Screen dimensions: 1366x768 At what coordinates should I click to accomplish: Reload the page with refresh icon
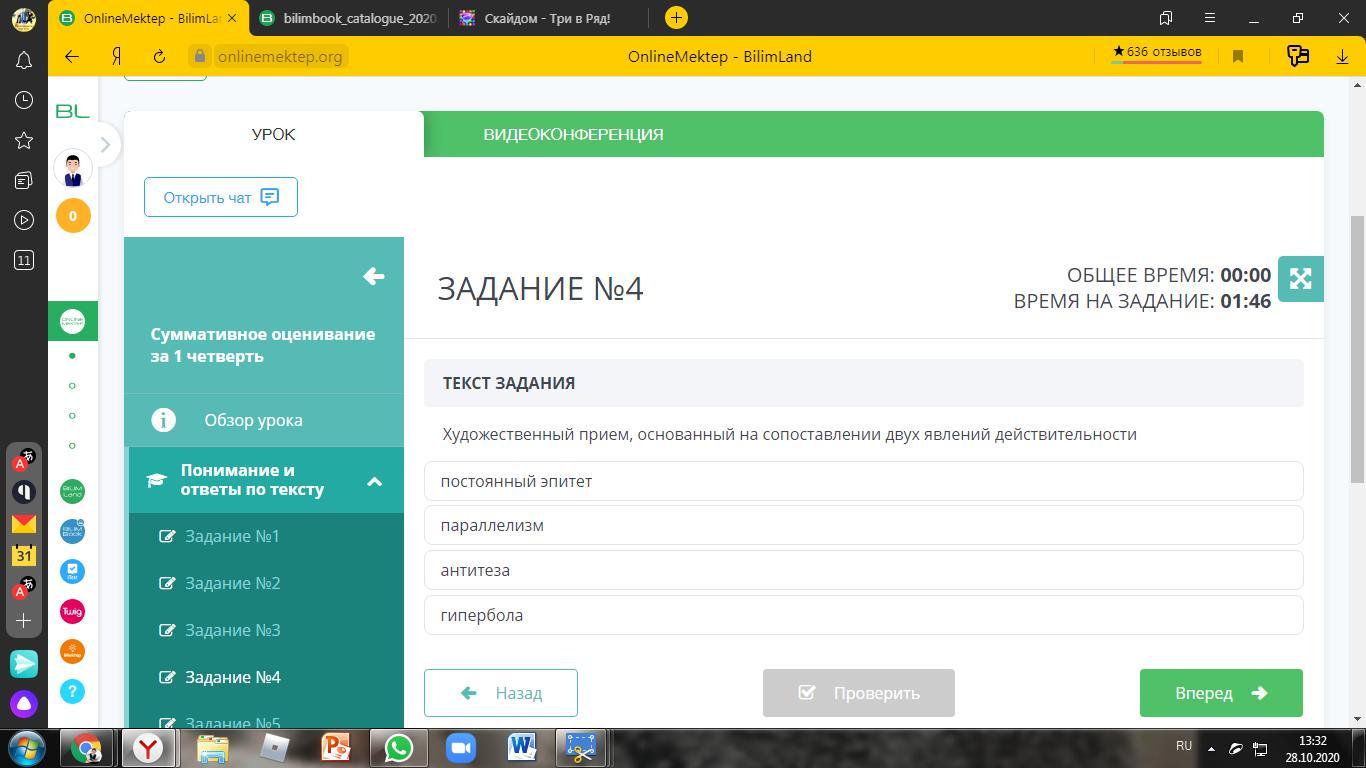159,57
